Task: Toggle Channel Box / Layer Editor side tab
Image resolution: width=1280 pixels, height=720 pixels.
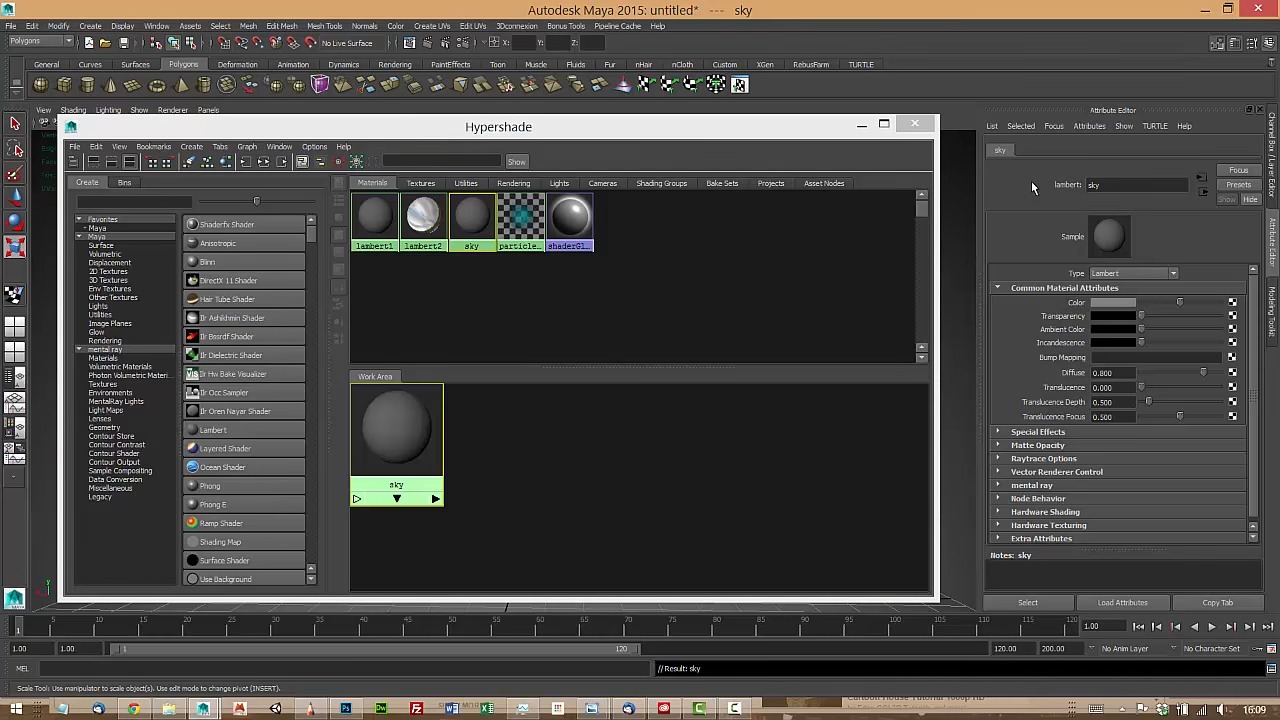Action: tap(1272, 157)
